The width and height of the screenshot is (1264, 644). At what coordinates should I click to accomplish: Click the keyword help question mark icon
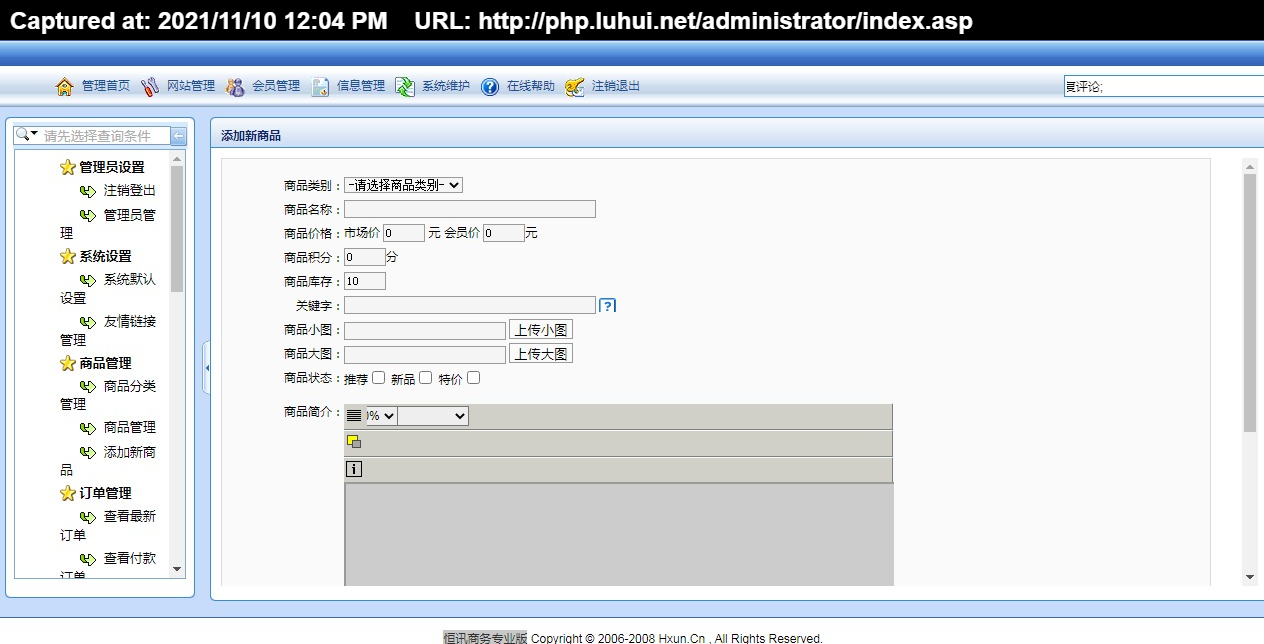coord(607,306)
